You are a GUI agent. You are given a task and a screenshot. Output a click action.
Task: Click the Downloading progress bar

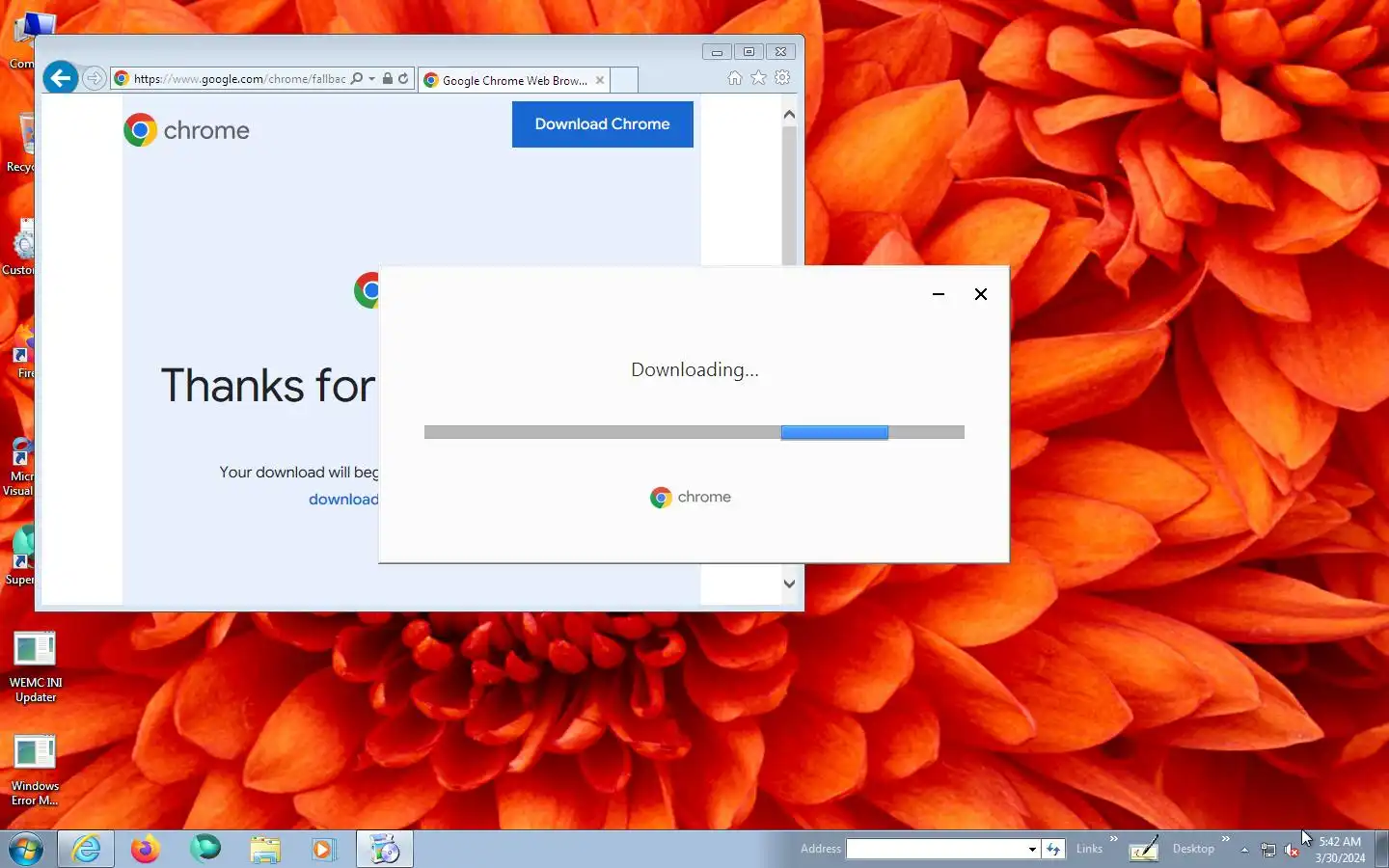(694, 432)
